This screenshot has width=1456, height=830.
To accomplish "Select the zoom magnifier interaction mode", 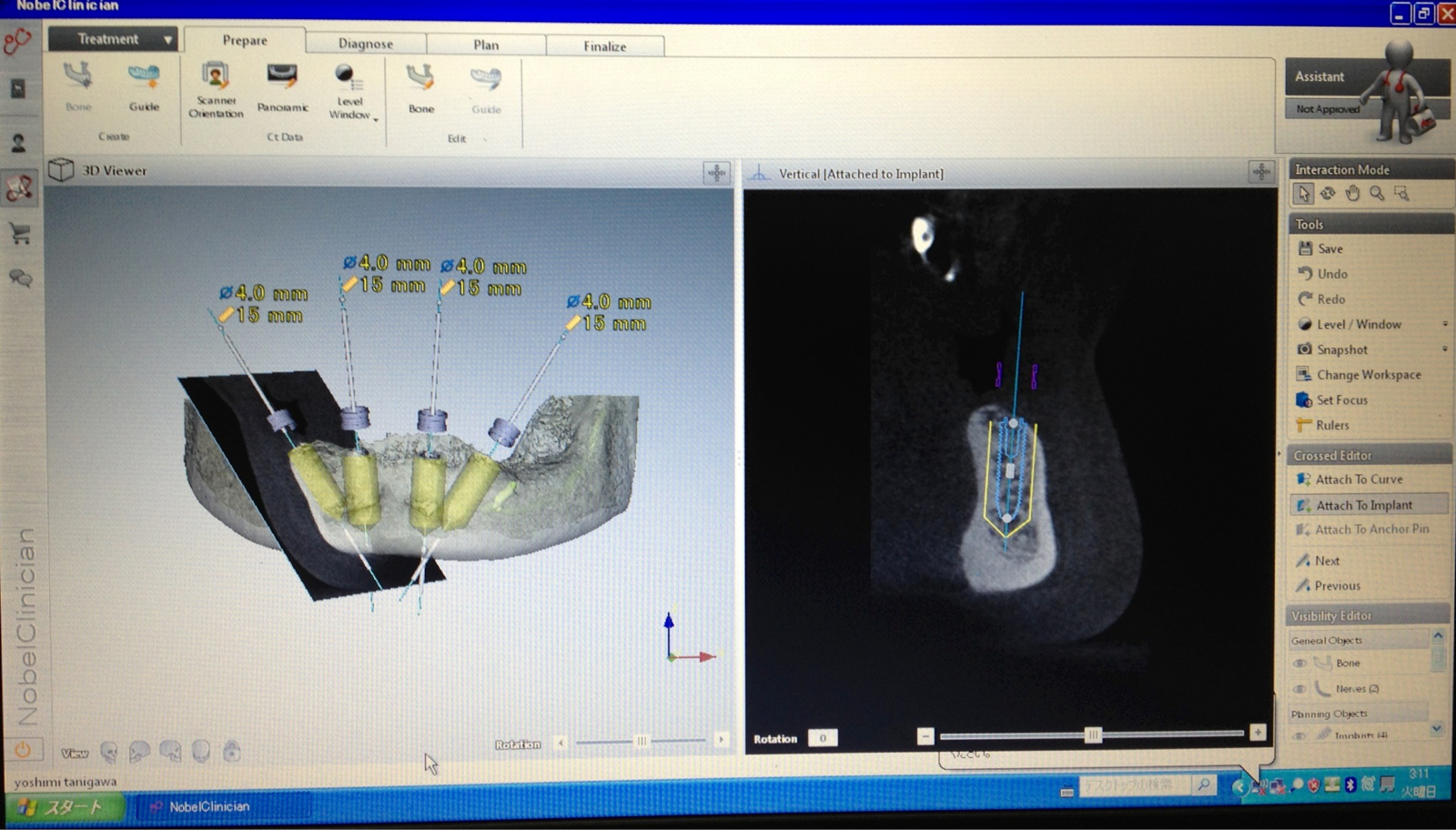I will click(x=1377, y=194).
